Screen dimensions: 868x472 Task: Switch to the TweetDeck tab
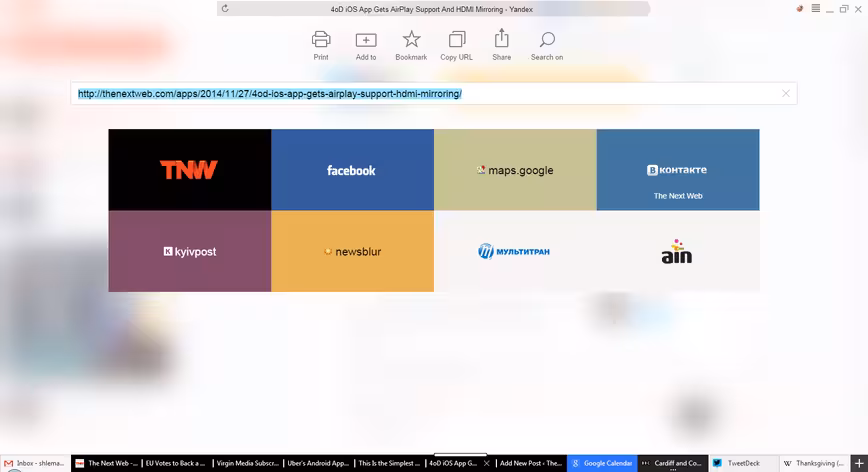[x=744, y=463]
